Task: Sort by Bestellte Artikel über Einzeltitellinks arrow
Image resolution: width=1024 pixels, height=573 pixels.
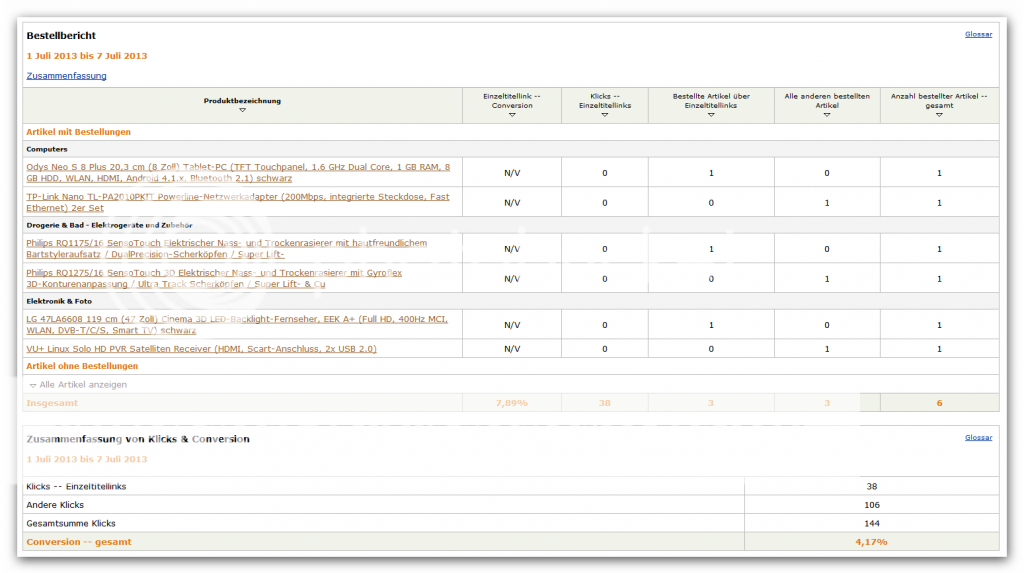Action: pyautogui.click(x=710, y=115)
